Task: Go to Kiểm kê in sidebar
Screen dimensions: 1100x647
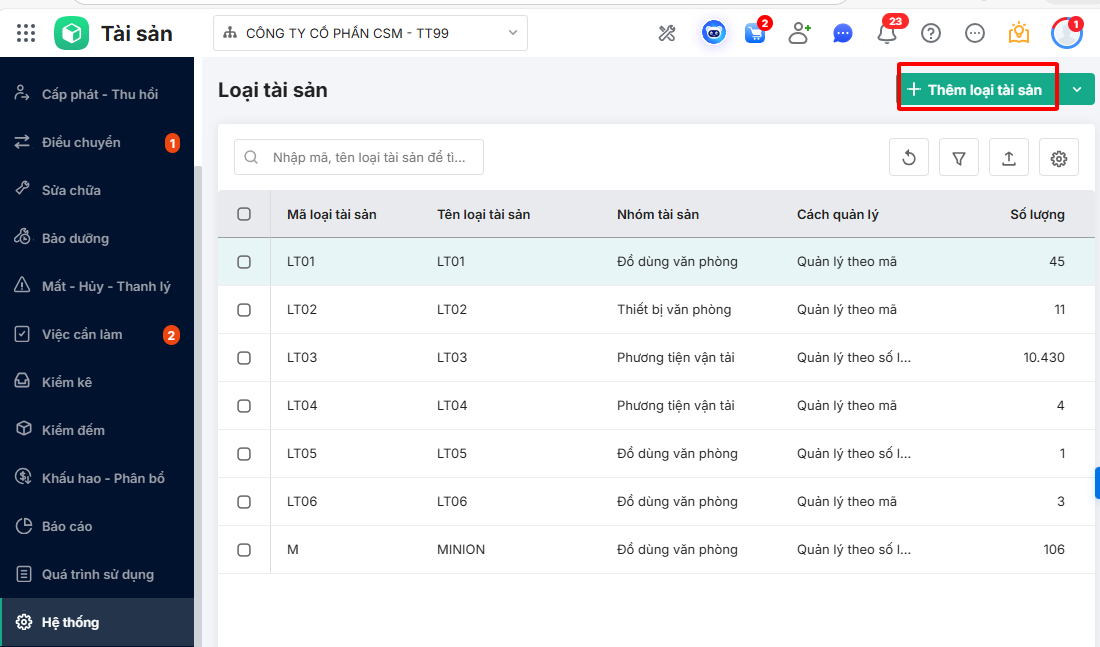Action: 67,382
